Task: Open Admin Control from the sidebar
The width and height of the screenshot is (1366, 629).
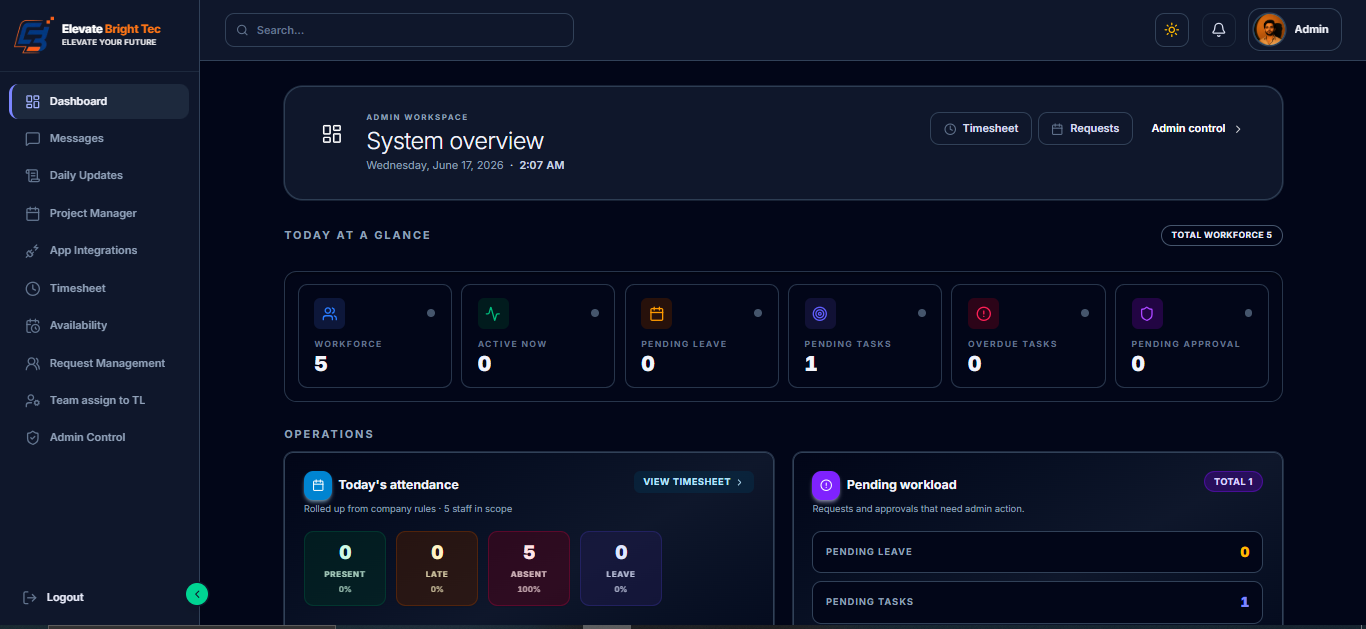Action: pyautogui.click(x=99, y=438)
